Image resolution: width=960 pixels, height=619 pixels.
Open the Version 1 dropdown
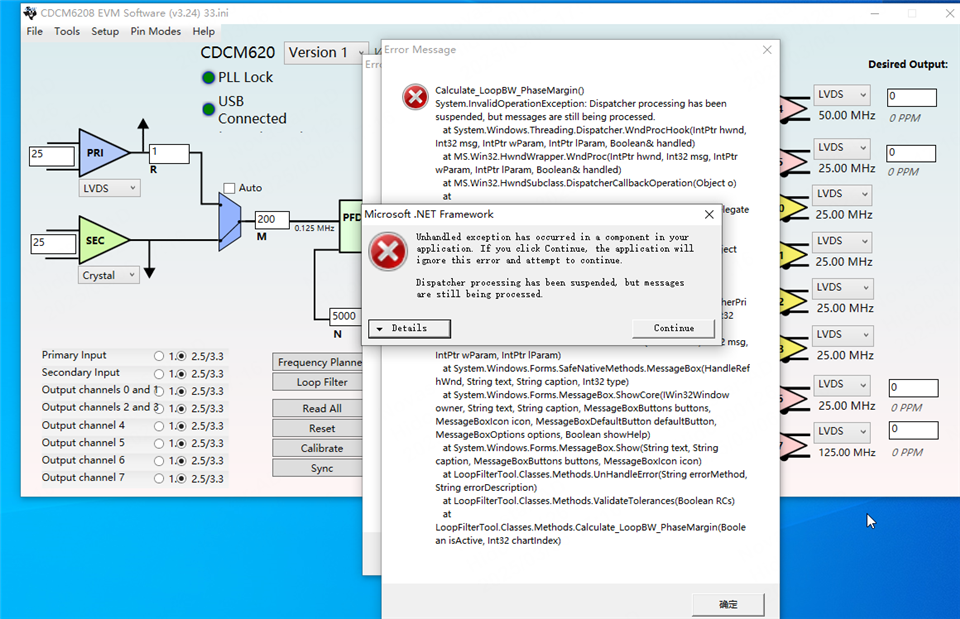coord(326,53)
